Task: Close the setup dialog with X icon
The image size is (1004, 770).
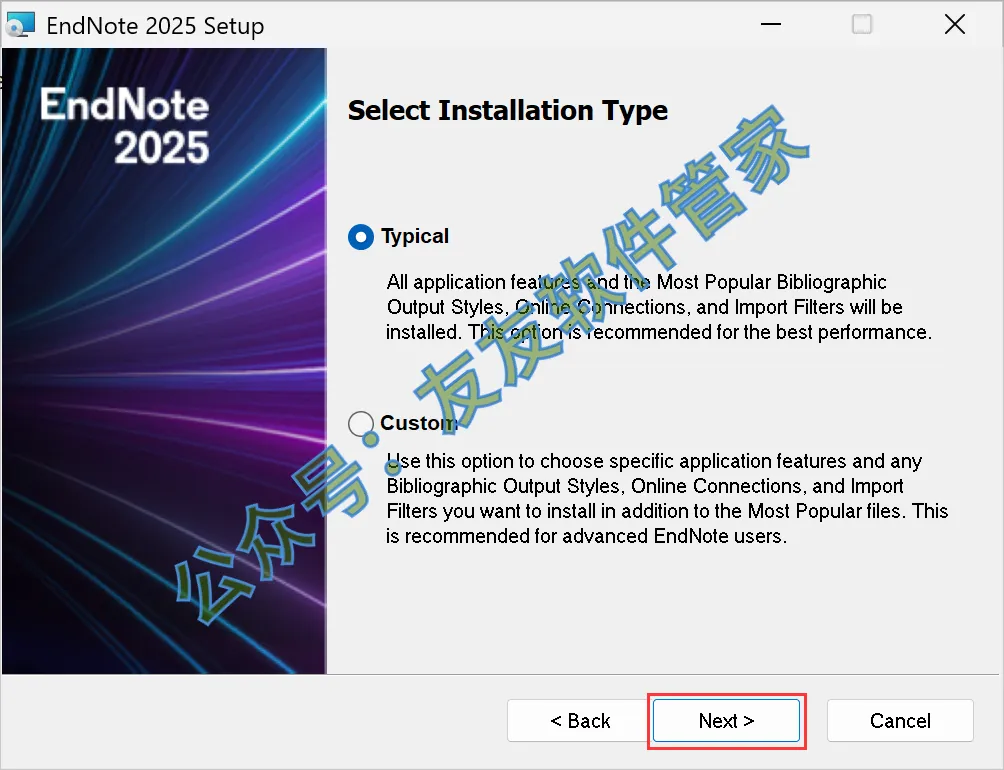Action: 955,25
